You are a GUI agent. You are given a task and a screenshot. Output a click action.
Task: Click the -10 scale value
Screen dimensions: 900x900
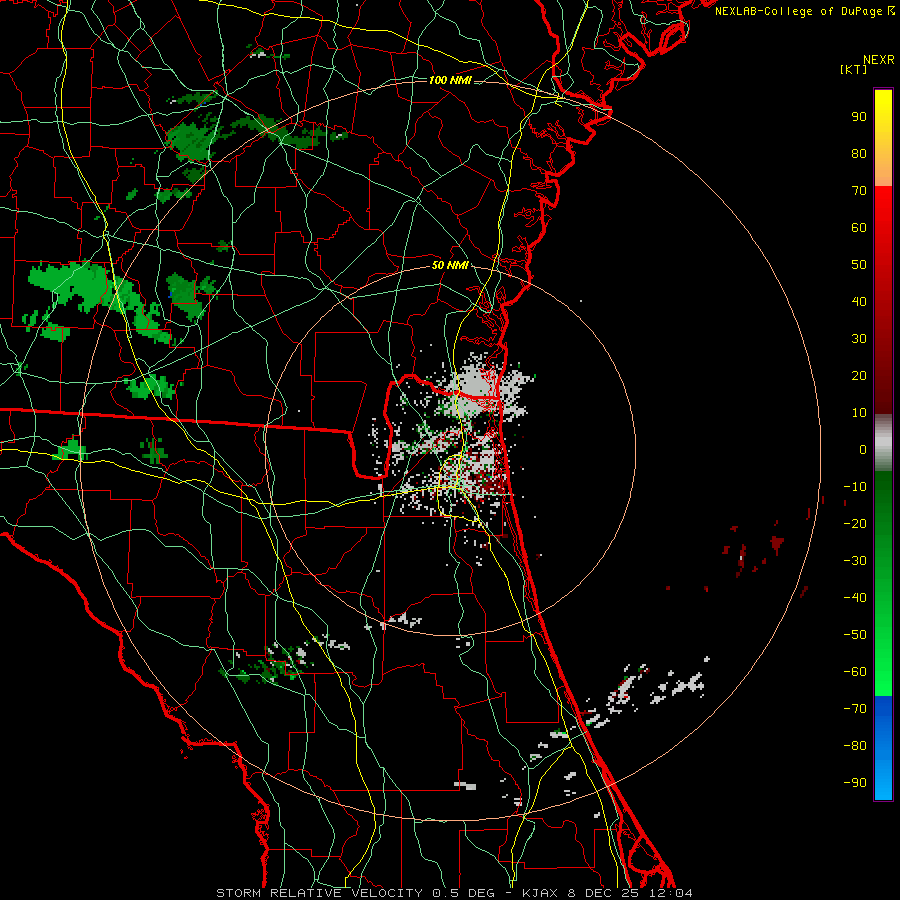[855, 487]
